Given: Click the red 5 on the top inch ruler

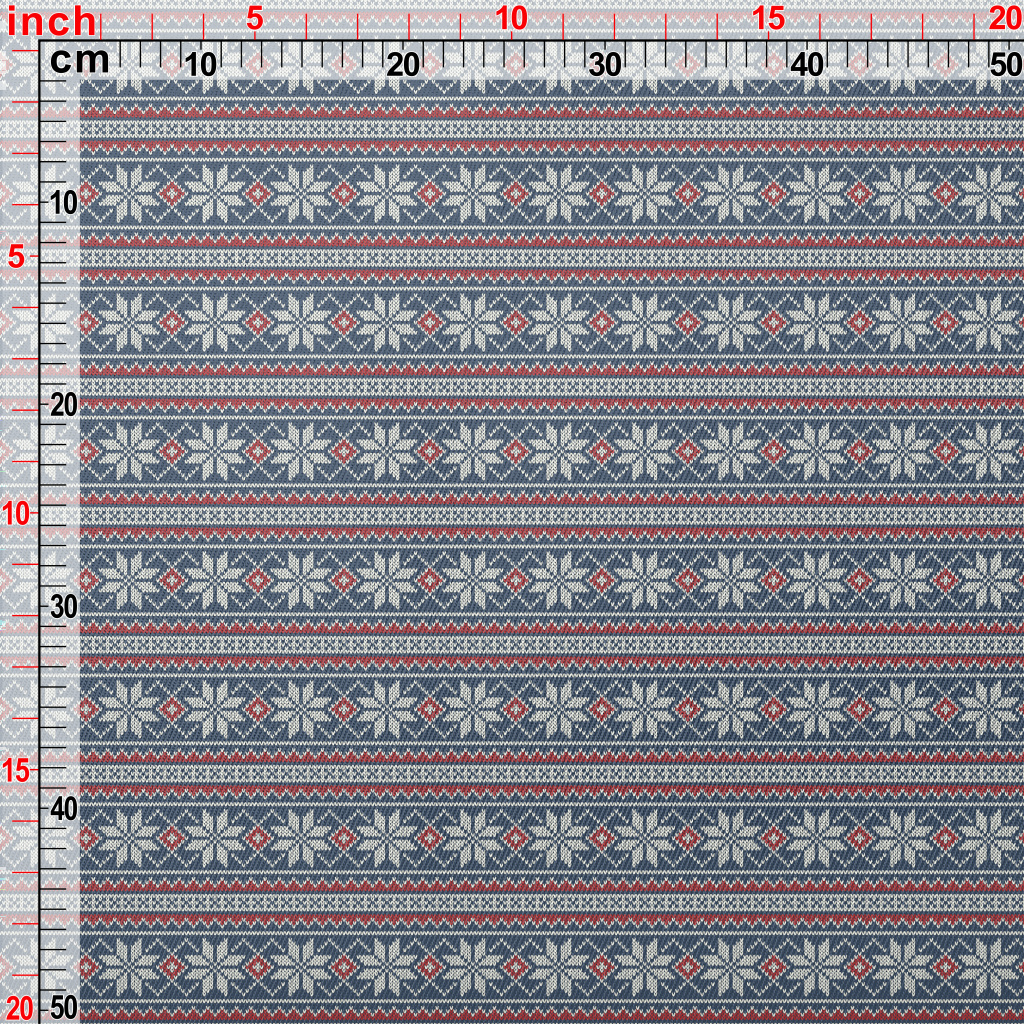Looking at the screenshot, I should [x=254, y=18].
